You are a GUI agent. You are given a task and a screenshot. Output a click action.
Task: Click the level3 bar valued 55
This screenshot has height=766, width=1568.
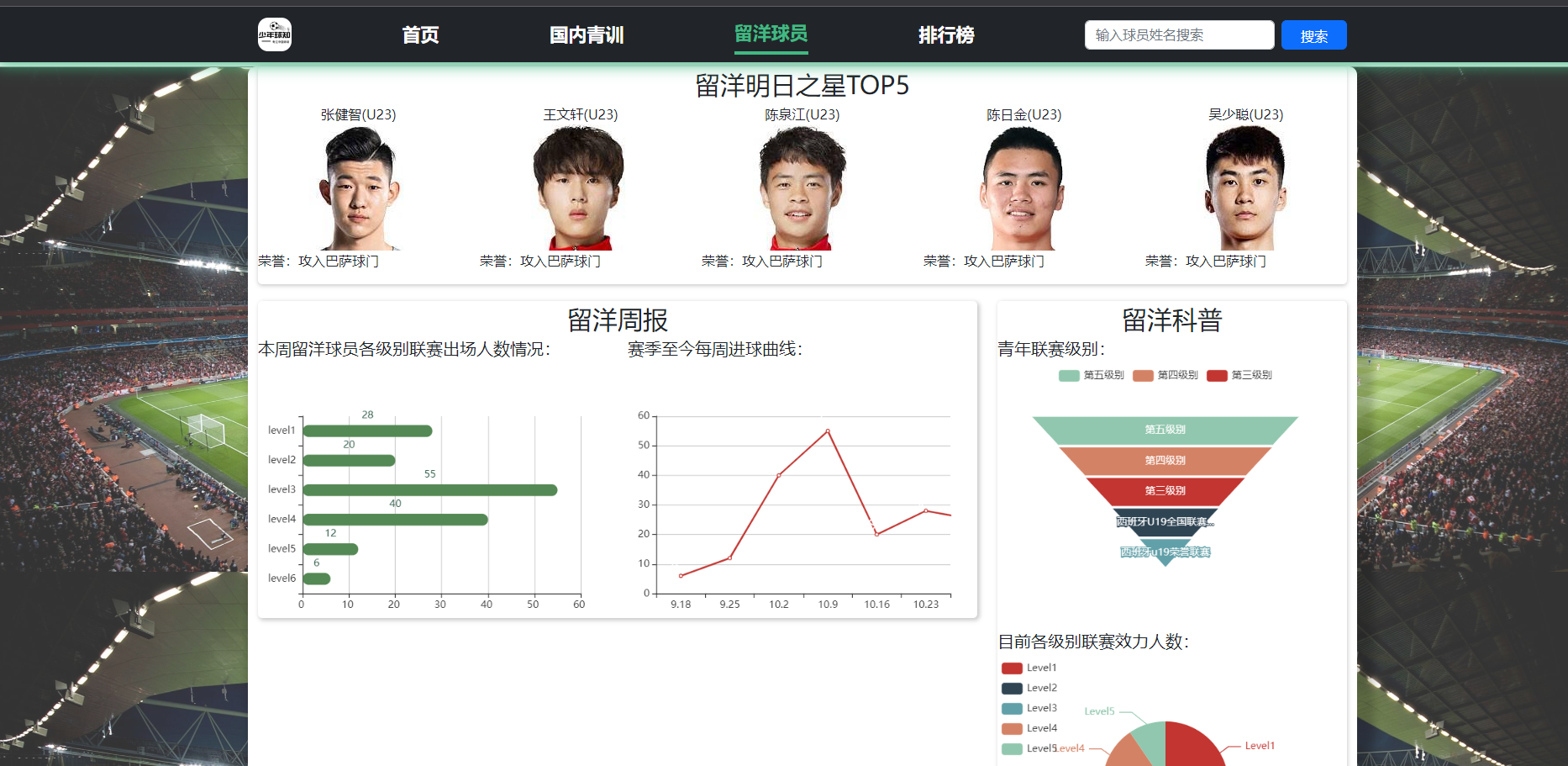tap(429, 490)
